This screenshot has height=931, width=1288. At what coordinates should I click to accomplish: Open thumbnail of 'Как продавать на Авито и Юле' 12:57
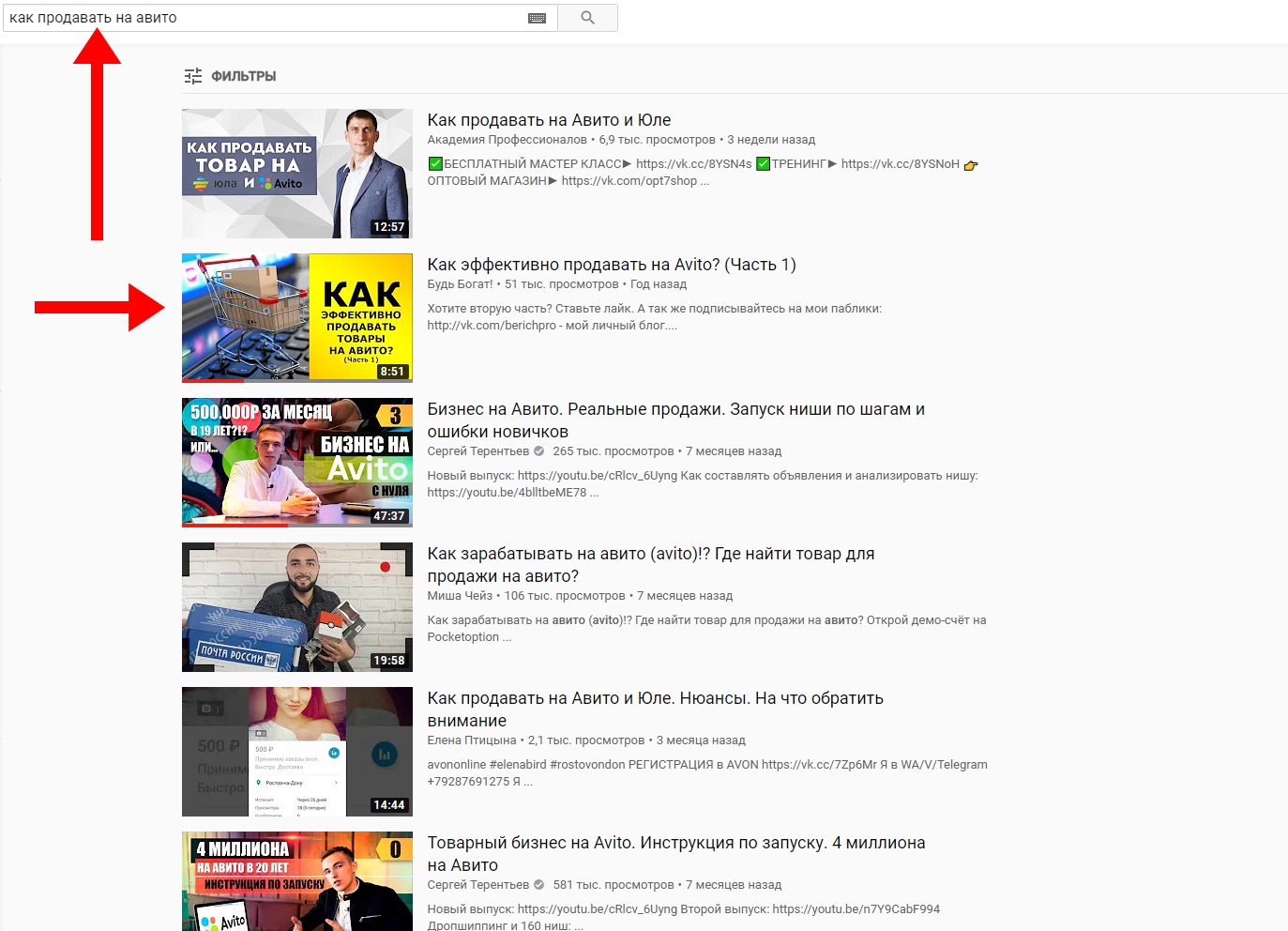coord(297,174)
